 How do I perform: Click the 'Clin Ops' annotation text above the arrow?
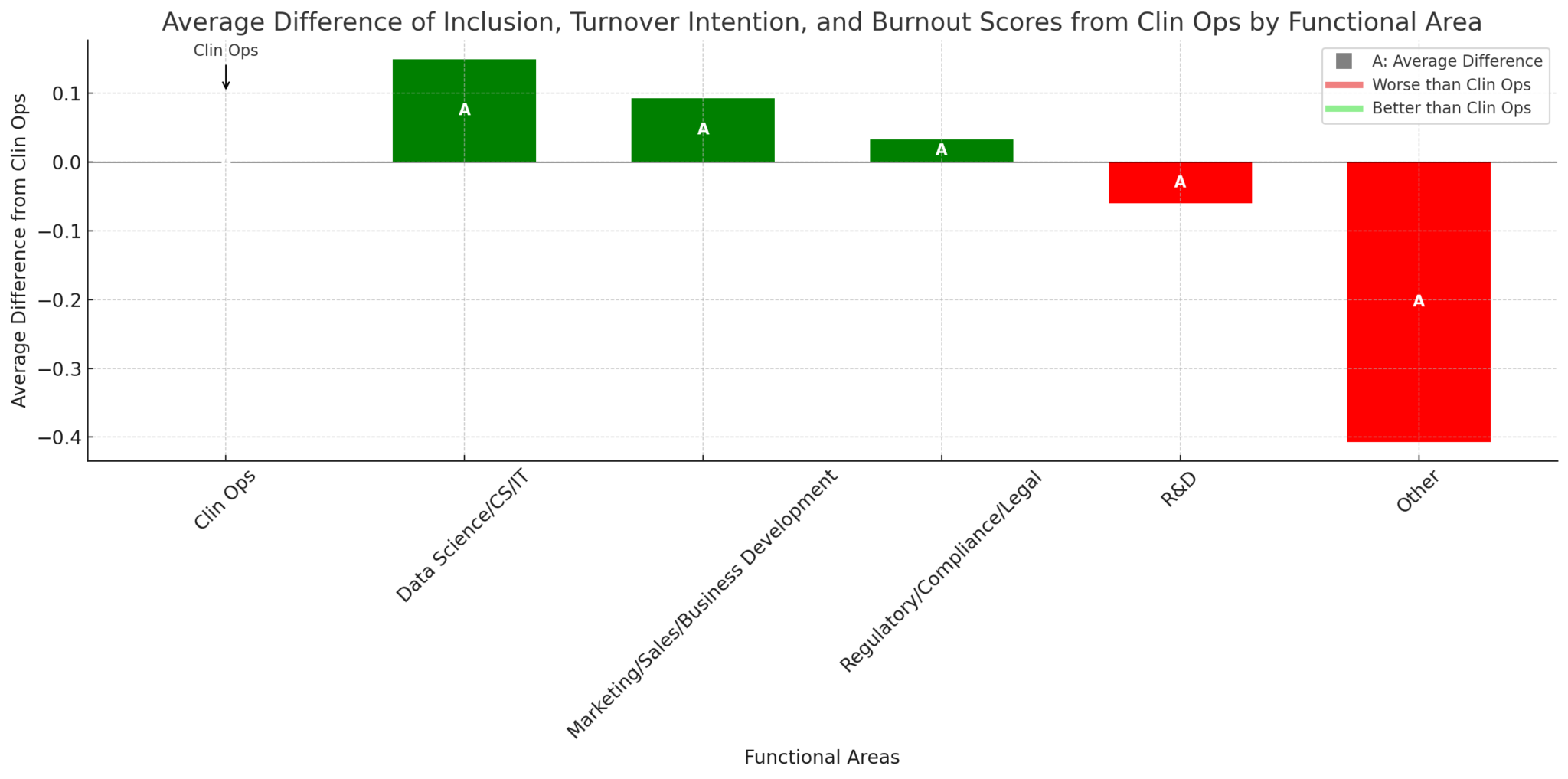point(226,50)
